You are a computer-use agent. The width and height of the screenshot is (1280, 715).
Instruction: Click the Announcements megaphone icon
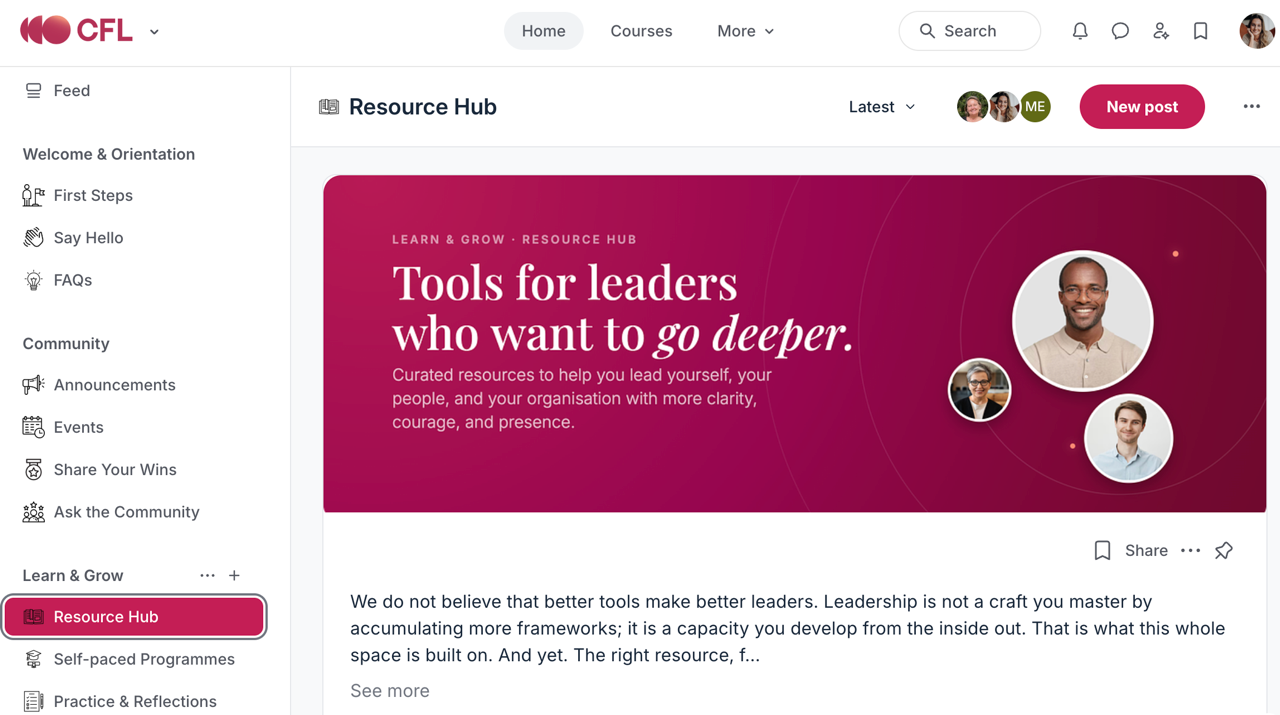33,385
